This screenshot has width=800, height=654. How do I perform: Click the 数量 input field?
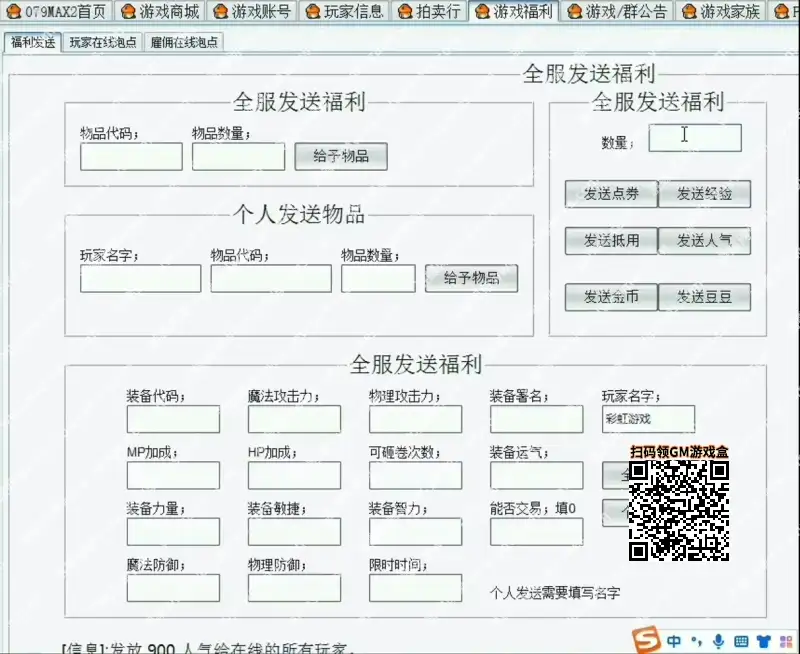(695, 138)
